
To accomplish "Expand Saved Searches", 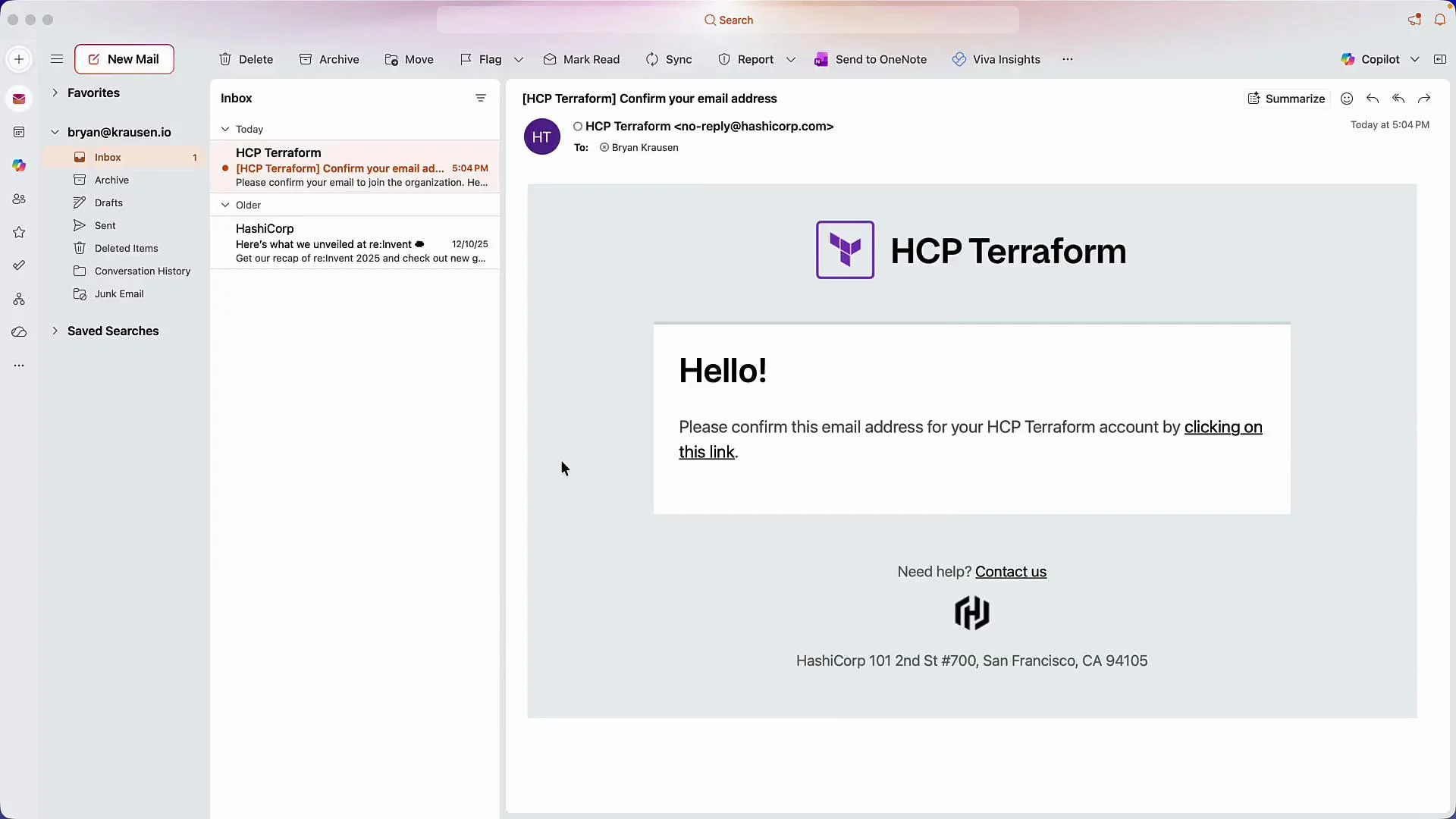I will 55,331.
